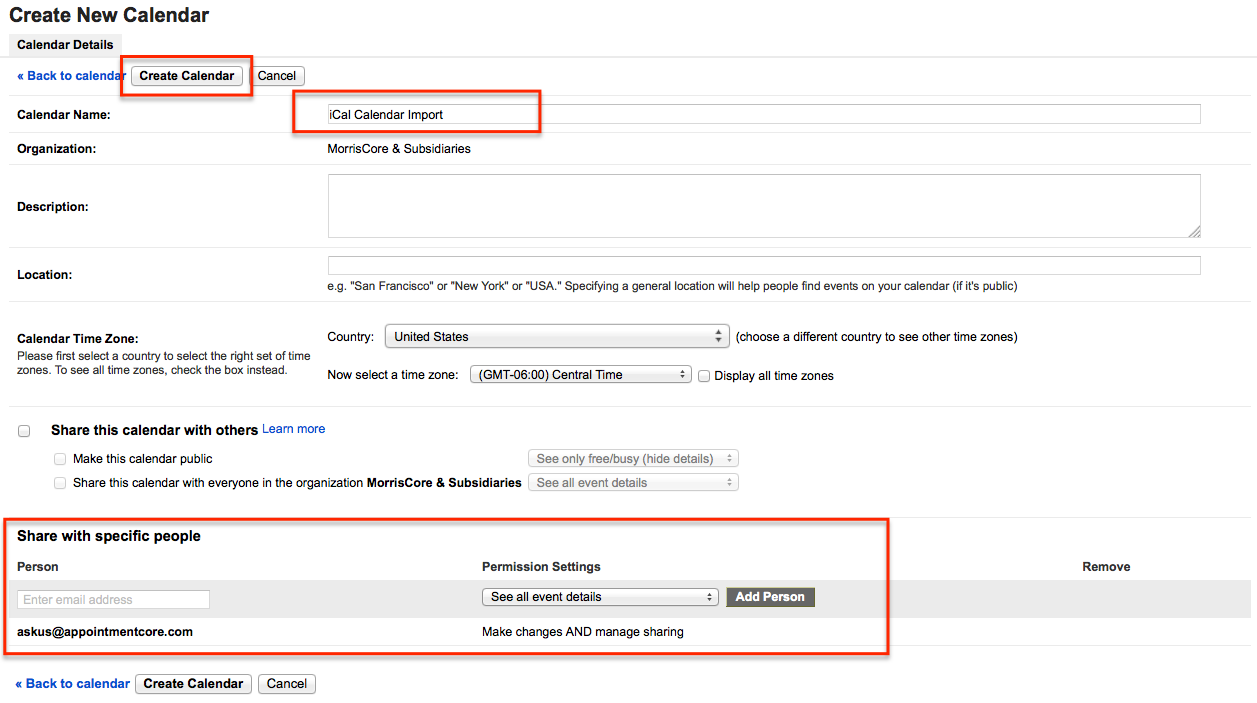Toggle Make this calendar public checkbox

(x=60, y=459)
